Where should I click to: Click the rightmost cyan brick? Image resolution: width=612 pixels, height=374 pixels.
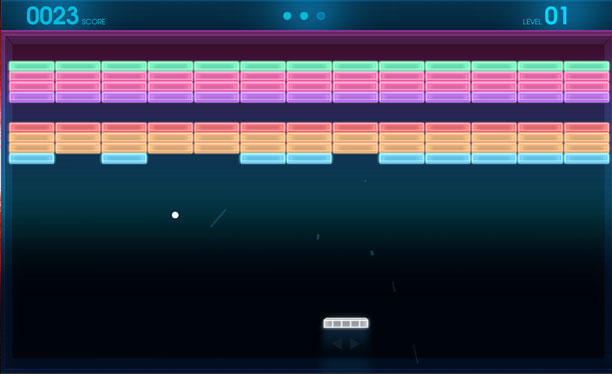tap(587, 158)
